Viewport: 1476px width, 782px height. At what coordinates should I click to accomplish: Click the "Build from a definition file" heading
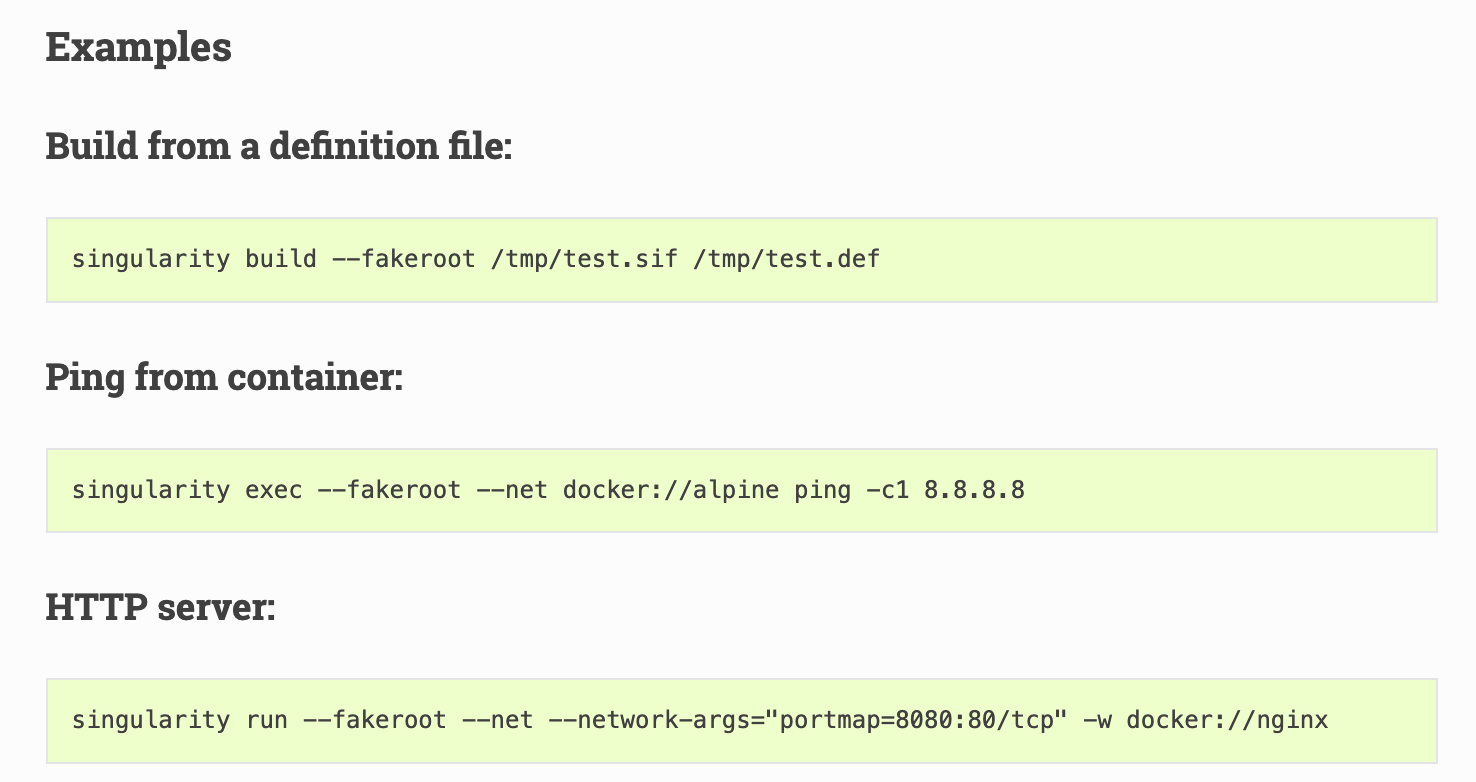pos(279,147)
